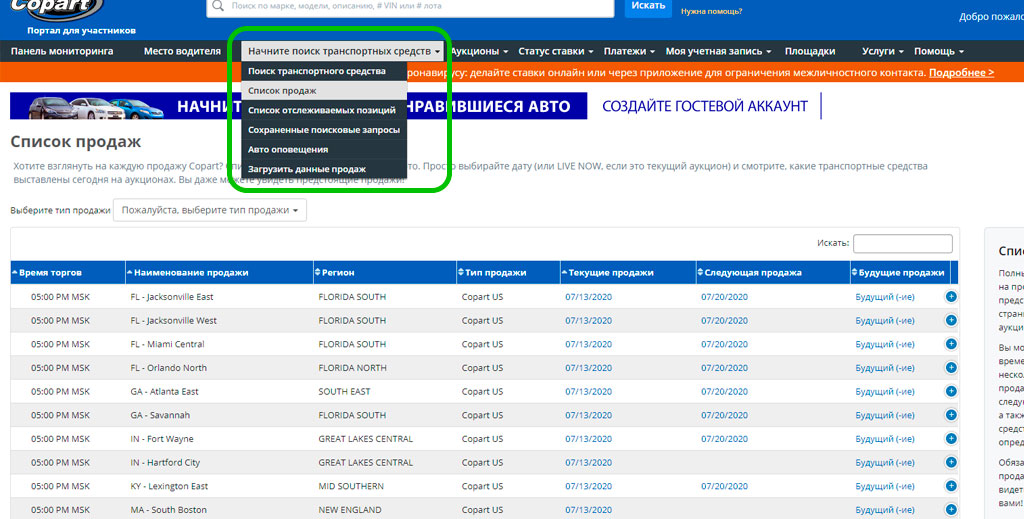The image size is (1024, 519).
Task: Go to Панель мониторинга
Action: click(62, 51)
